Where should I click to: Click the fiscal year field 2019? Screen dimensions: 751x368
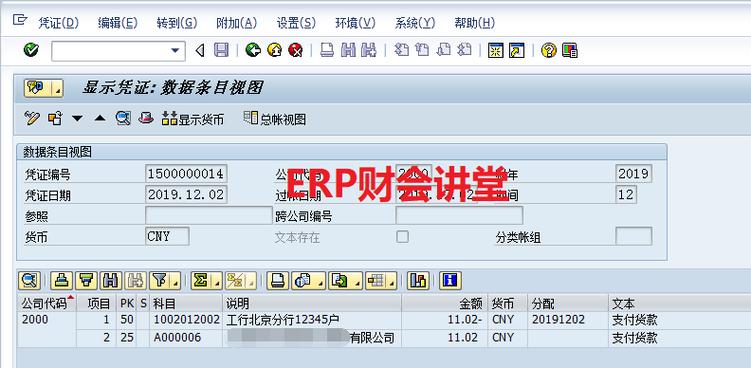pyautogui.click(x=634, y=173)
